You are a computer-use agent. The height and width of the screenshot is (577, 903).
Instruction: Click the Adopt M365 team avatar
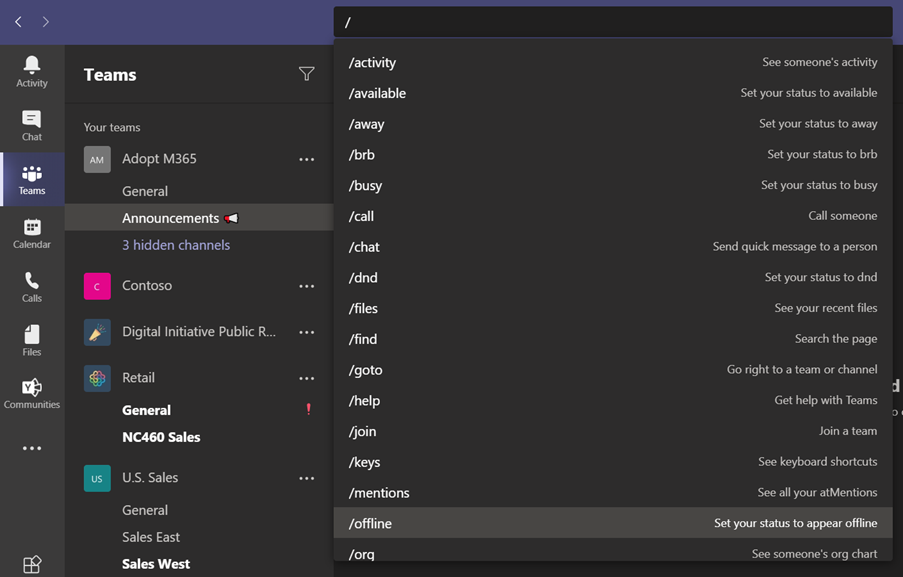[x=97, y=160]
